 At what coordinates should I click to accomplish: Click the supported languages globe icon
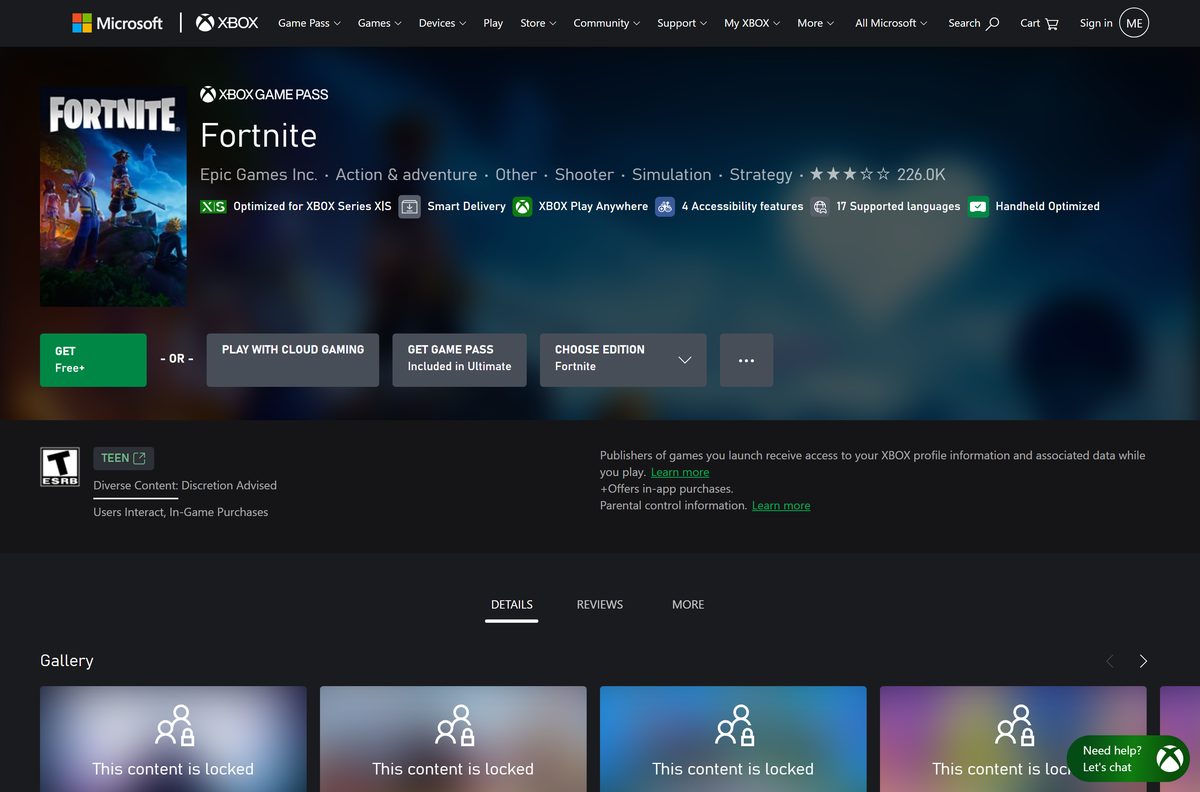[820, 206]
